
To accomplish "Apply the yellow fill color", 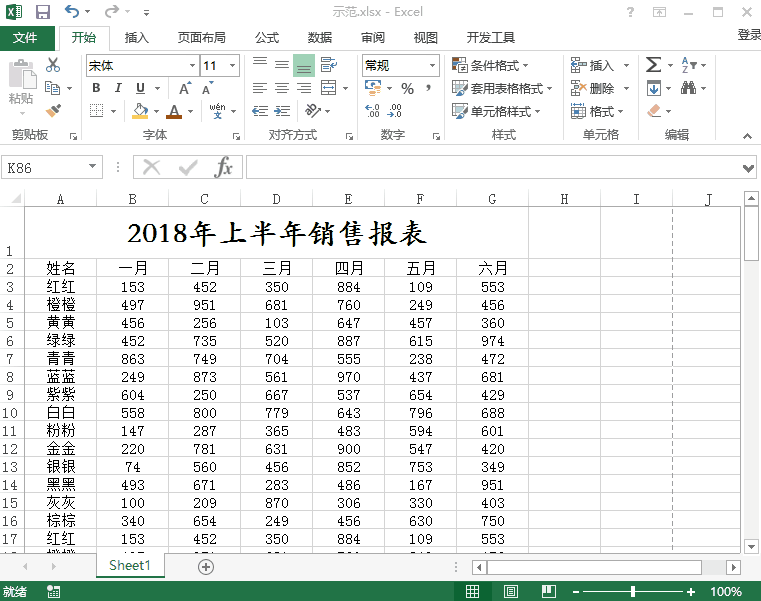I will [140, 111].
